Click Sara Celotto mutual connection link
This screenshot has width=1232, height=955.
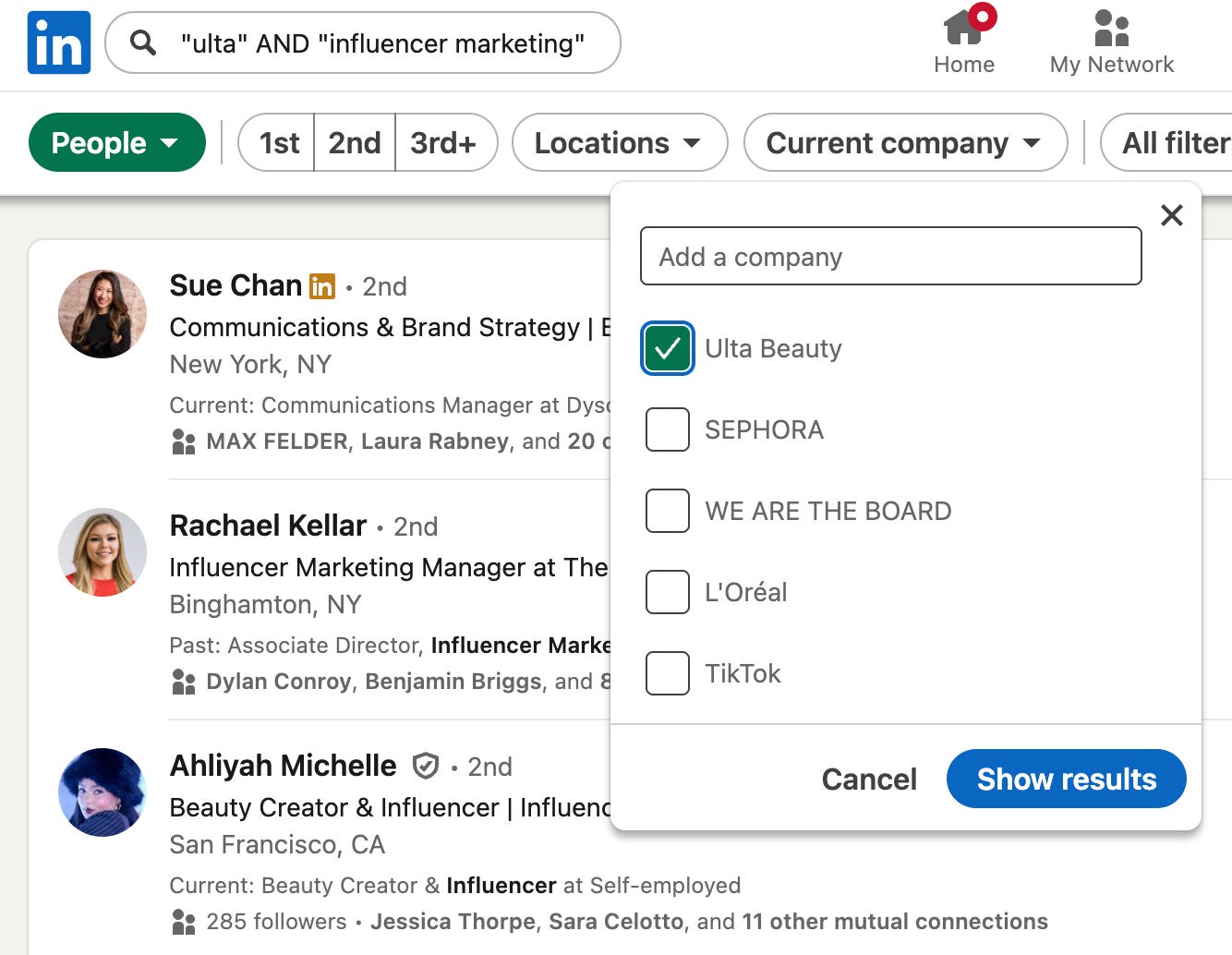(617, 922)
